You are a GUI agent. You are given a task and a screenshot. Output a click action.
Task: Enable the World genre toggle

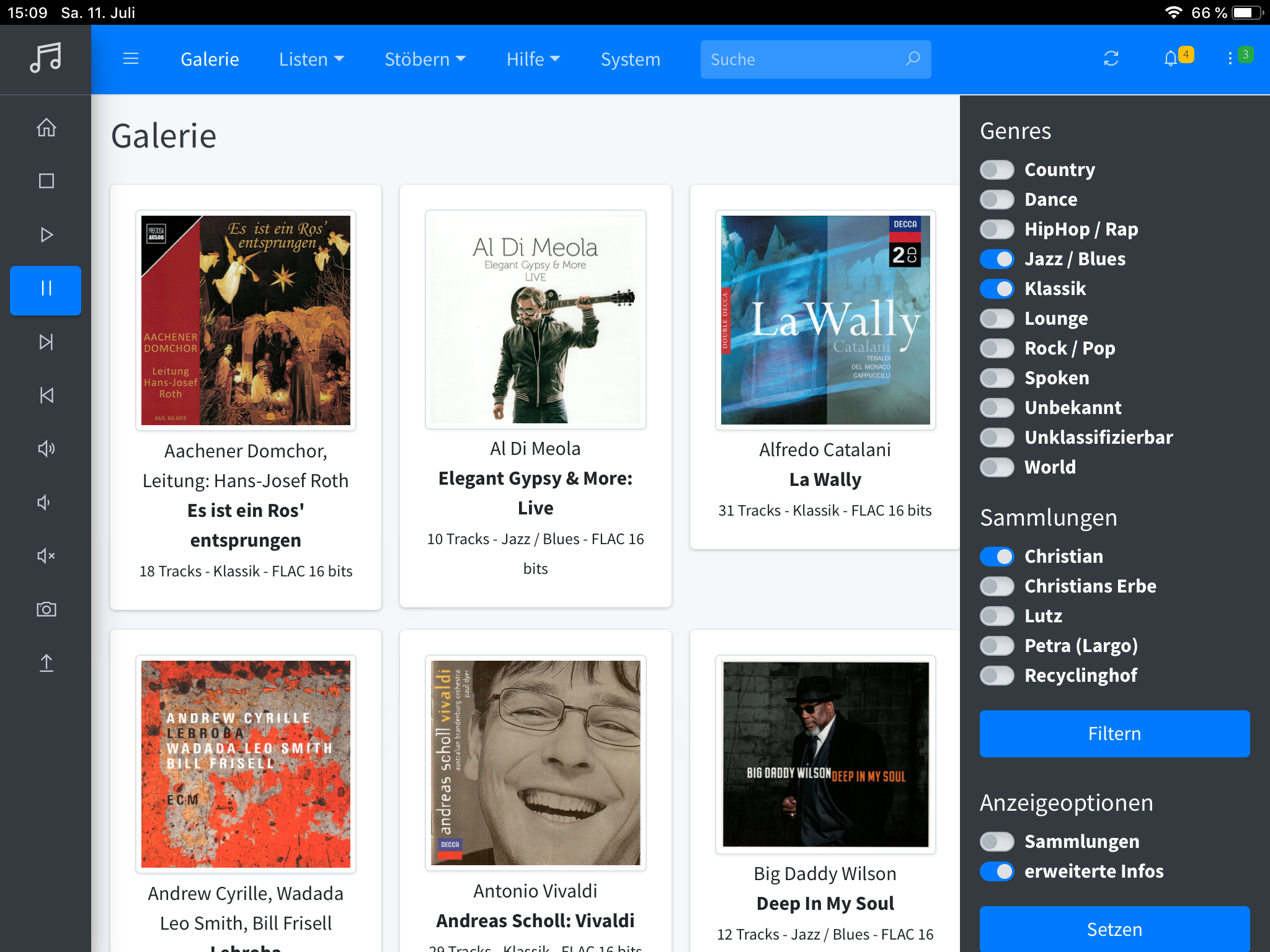coord(997,467)
